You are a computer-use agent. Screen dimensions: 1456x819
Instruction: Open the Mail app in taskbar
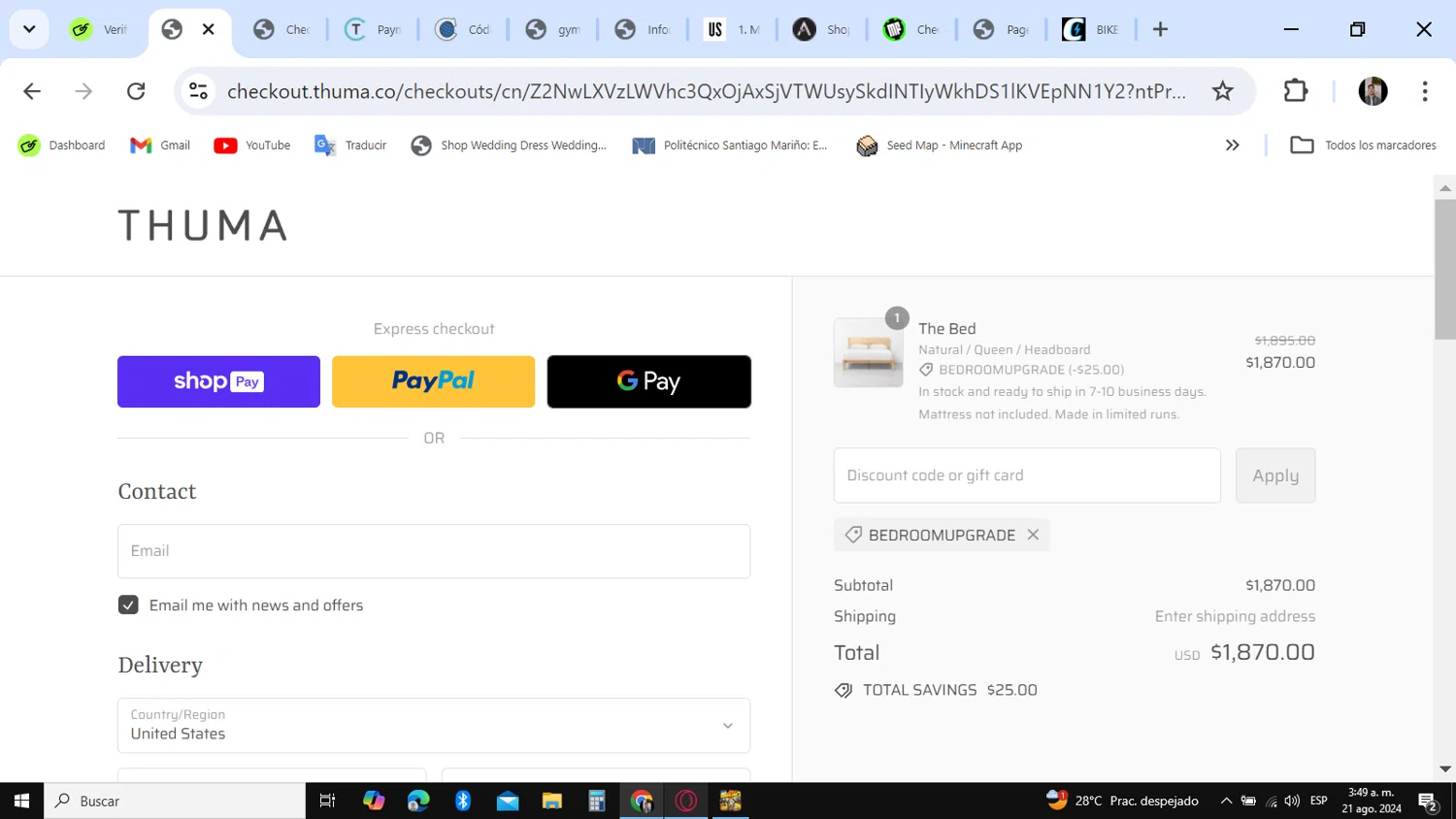click(508, 801)
